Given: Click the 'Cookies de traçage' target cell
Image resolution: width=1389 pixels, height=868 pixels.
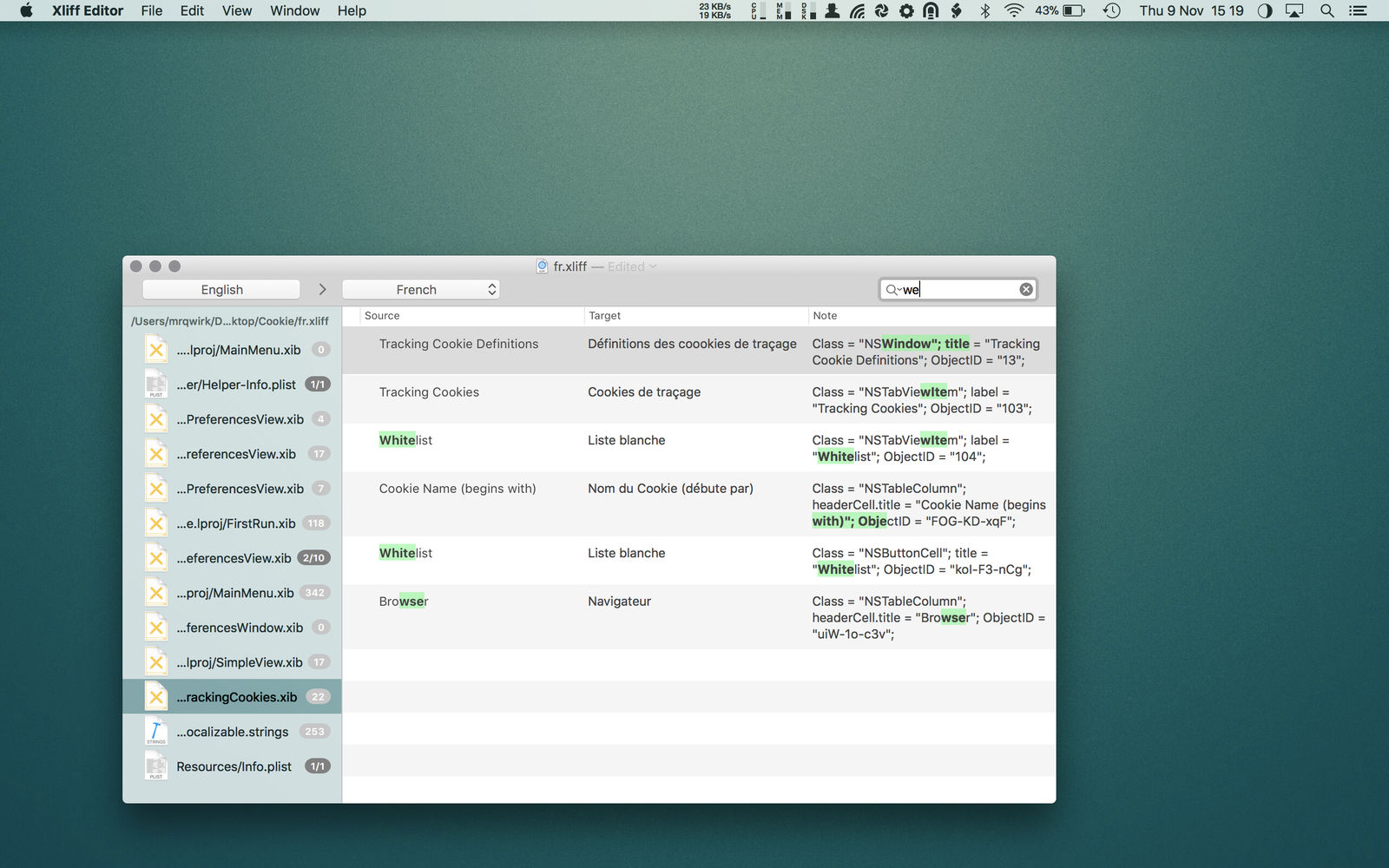Looking at the screenshot, I should pyautogui.click(x=644, y=392).
